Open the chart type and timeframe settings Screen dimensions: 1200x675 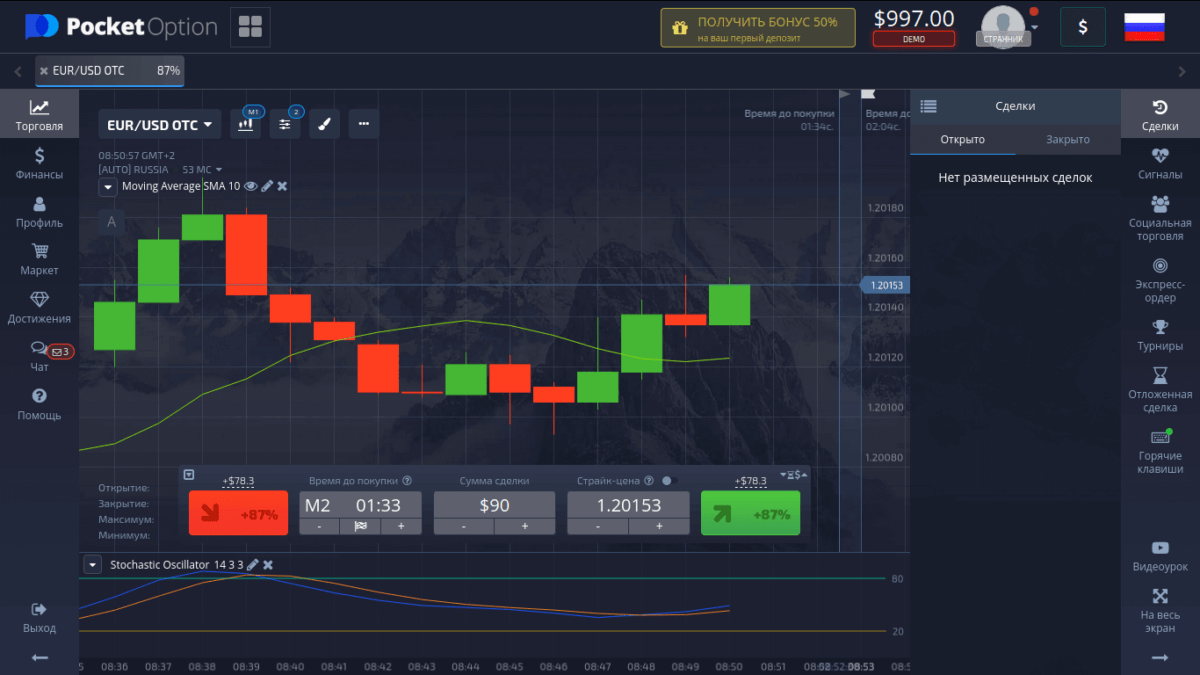245,124
